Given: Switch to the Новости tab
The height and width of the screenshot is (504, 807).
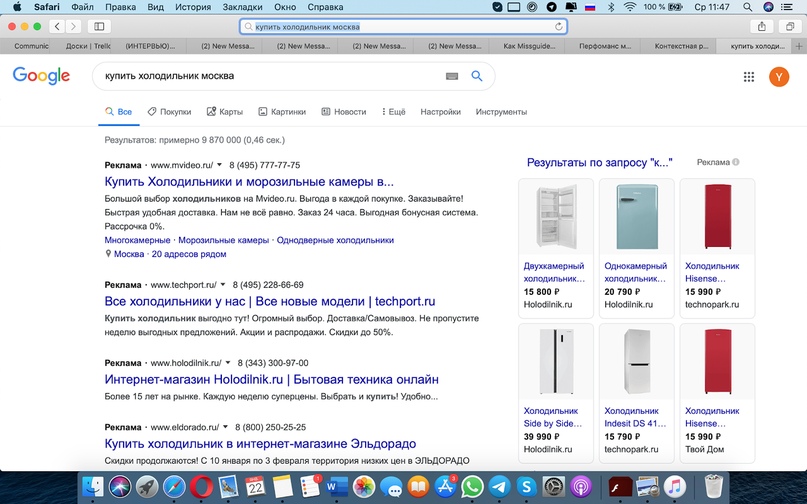Looking at the screenshot, I should [x=344, y=112].
